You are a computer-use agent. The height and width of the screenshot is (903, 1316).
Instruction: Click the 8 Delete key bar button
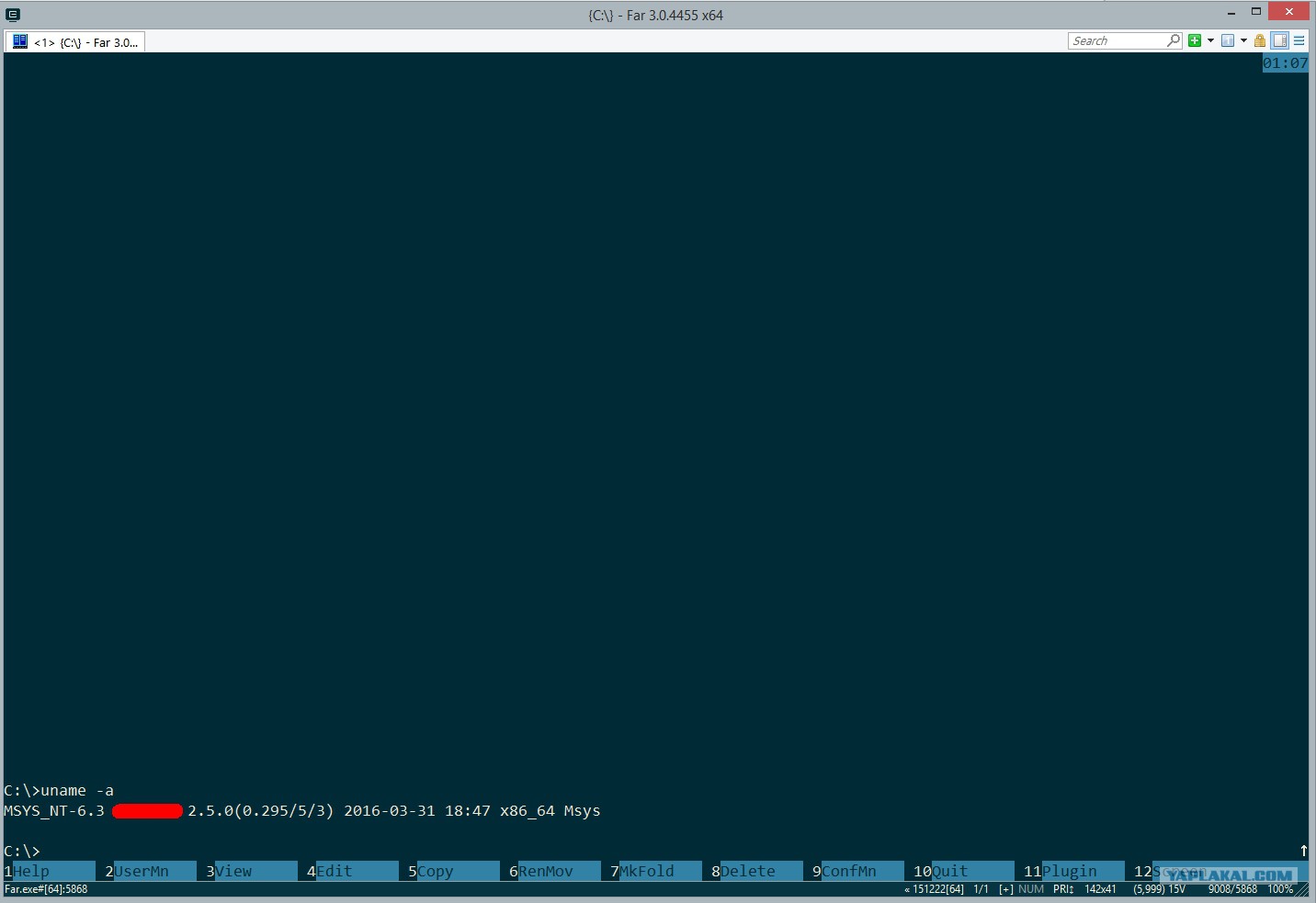point(757,871)
